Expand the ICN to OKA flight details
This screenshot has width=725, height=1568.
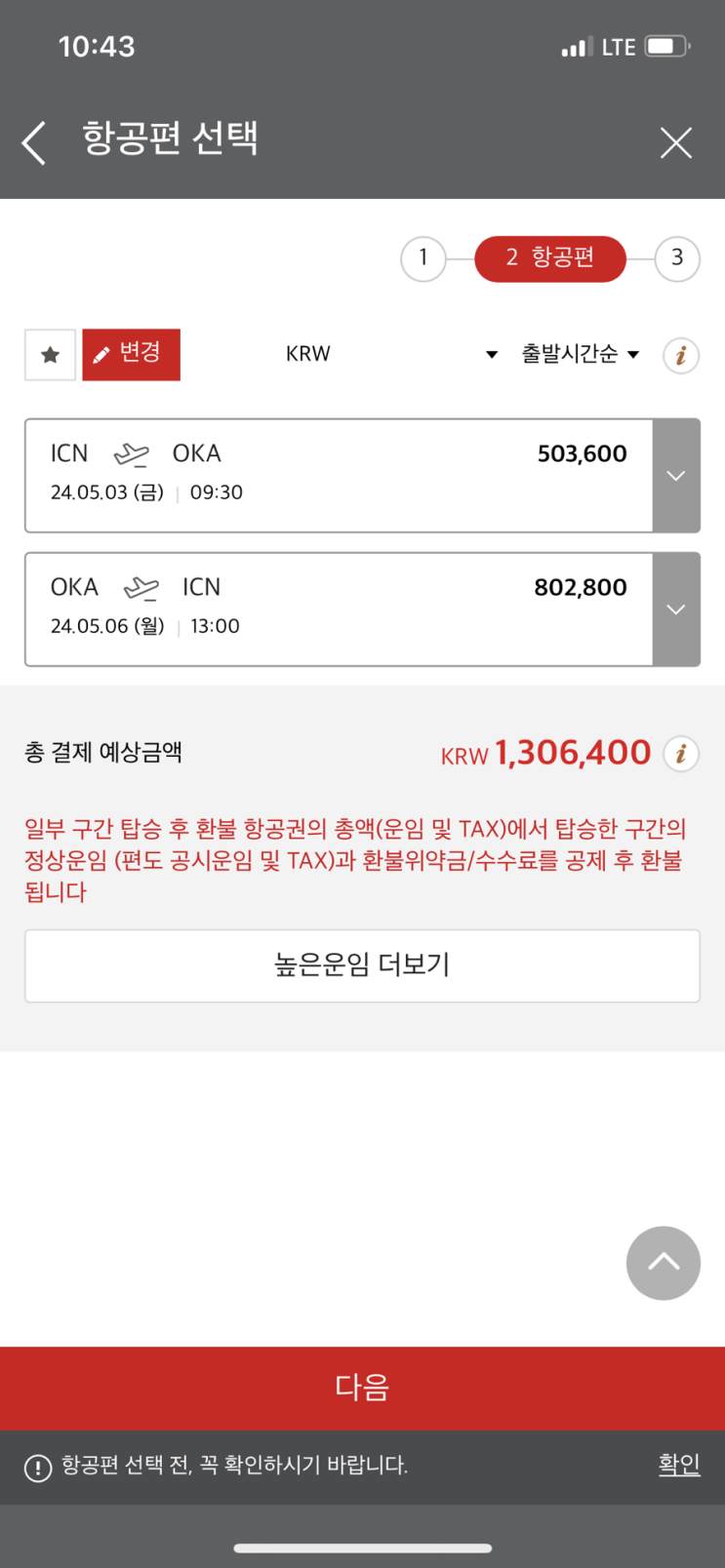(676, 476)
